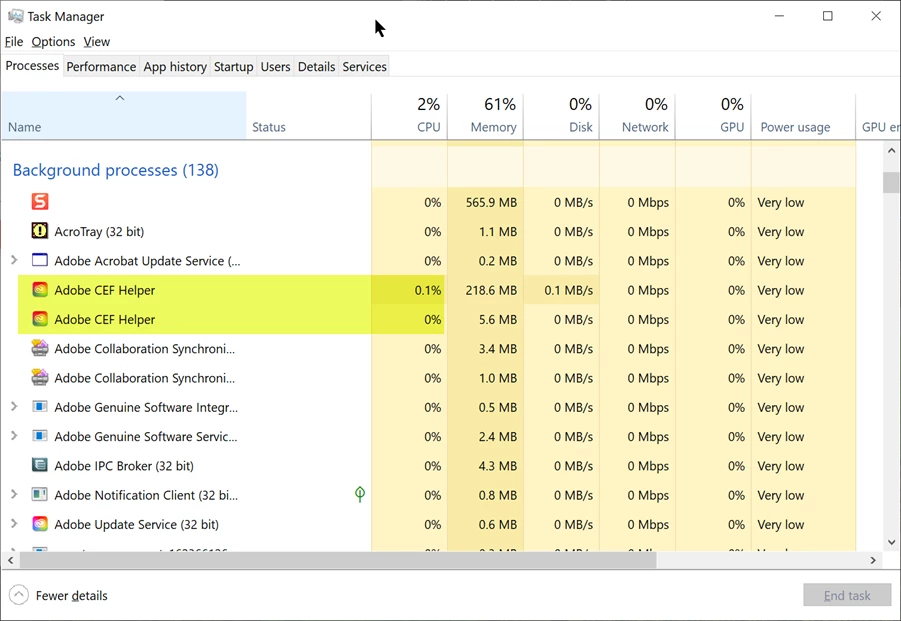This screenshot has width=901, height=621.
Task: Select Adobe Update Service (32 bit) name
Action: pos(136,524)
